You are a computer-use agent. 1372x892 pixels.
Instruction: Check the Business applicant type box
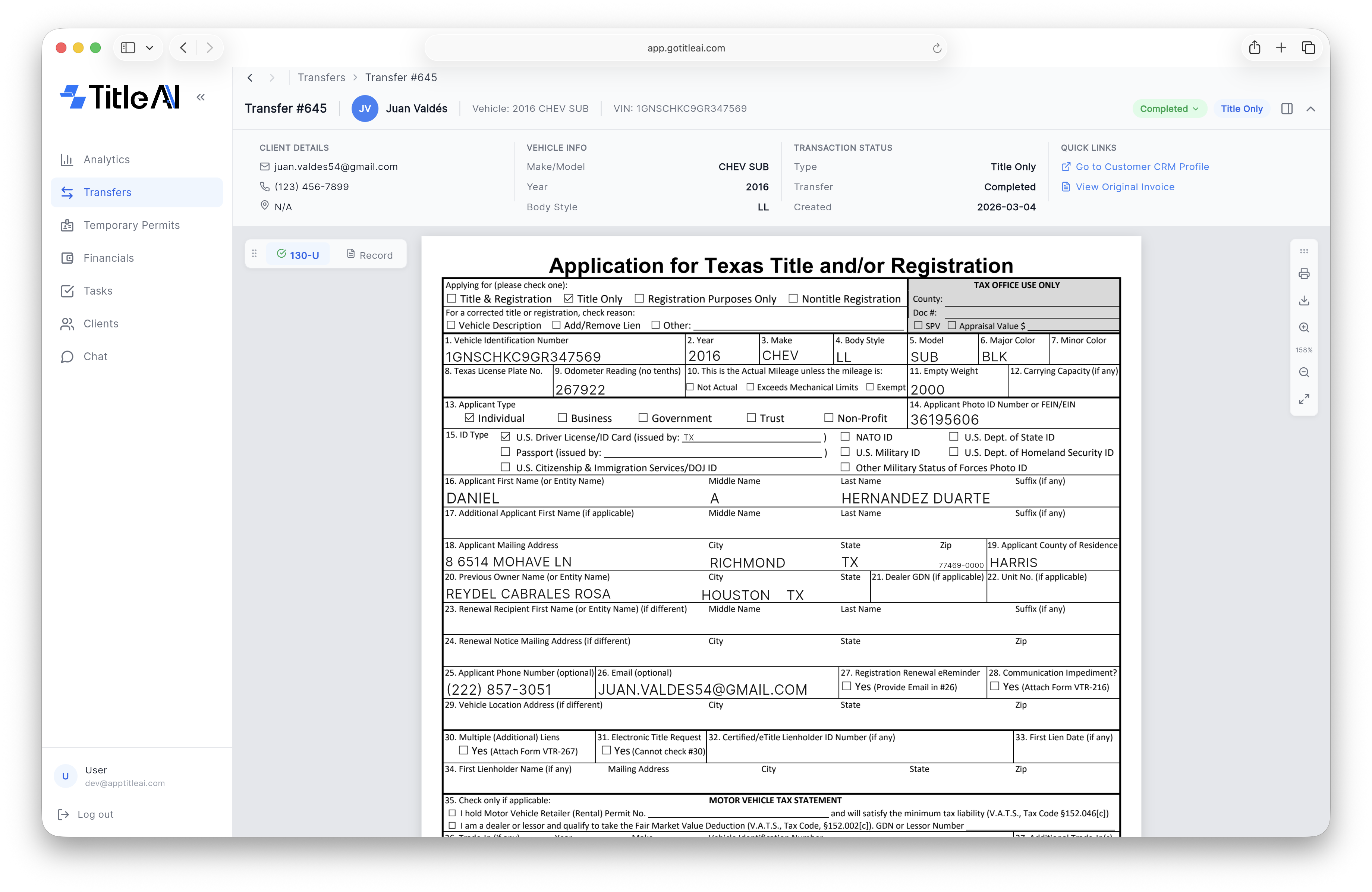click(x=562, y=418)
